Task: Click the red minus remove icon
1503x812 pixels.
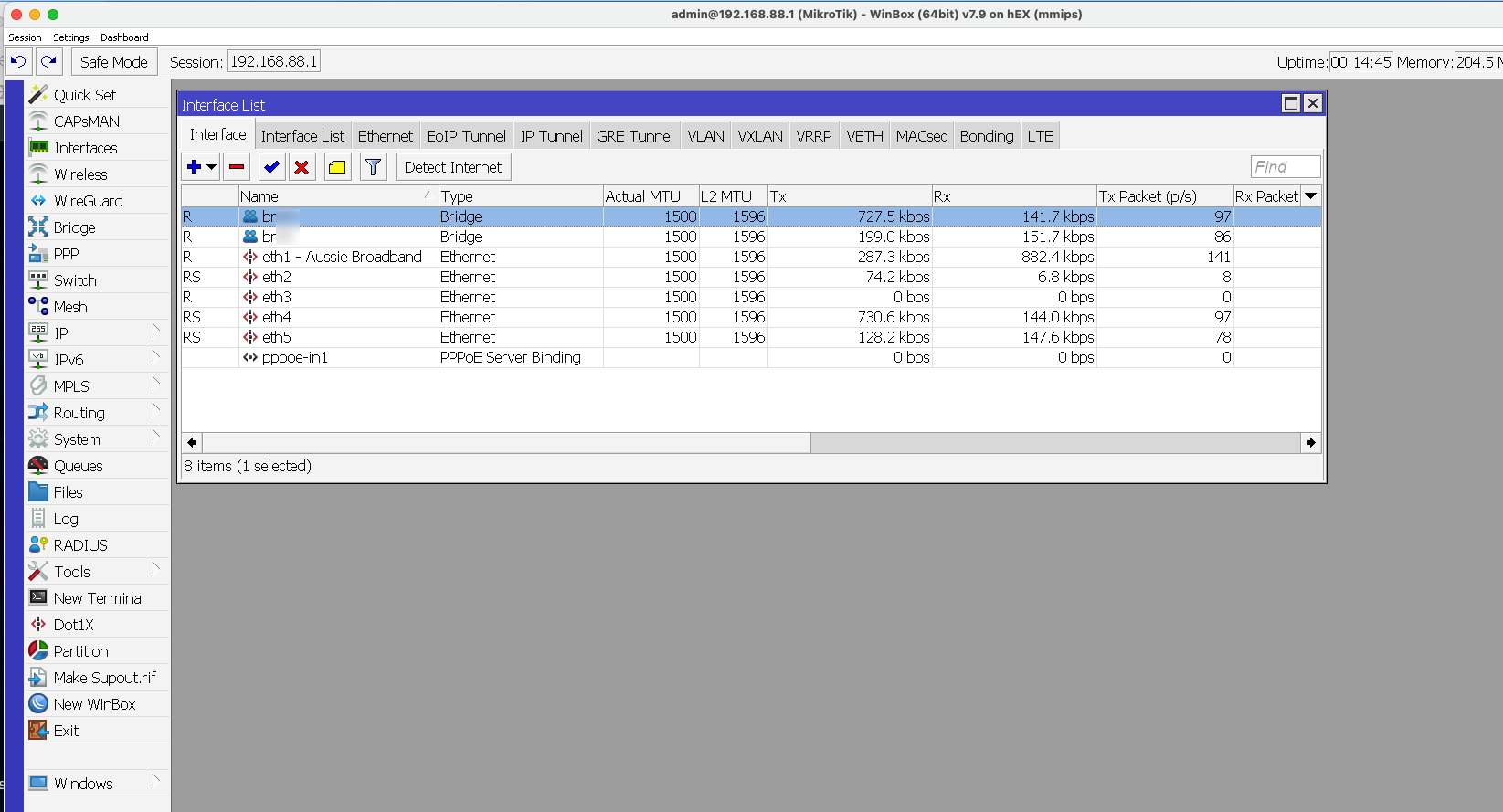Action: tap(237, 167)
